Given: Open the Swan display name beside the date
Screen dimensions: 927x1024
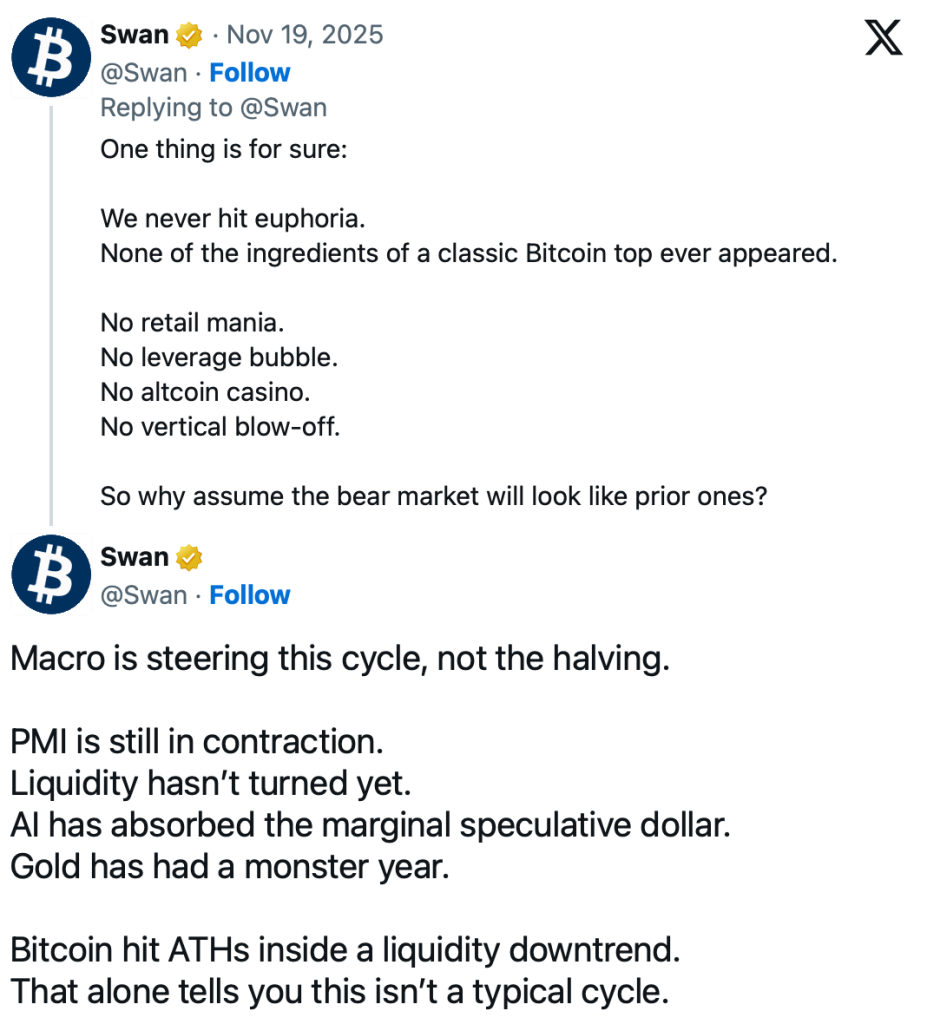Looking at the screenshot, I should (135, 35).
